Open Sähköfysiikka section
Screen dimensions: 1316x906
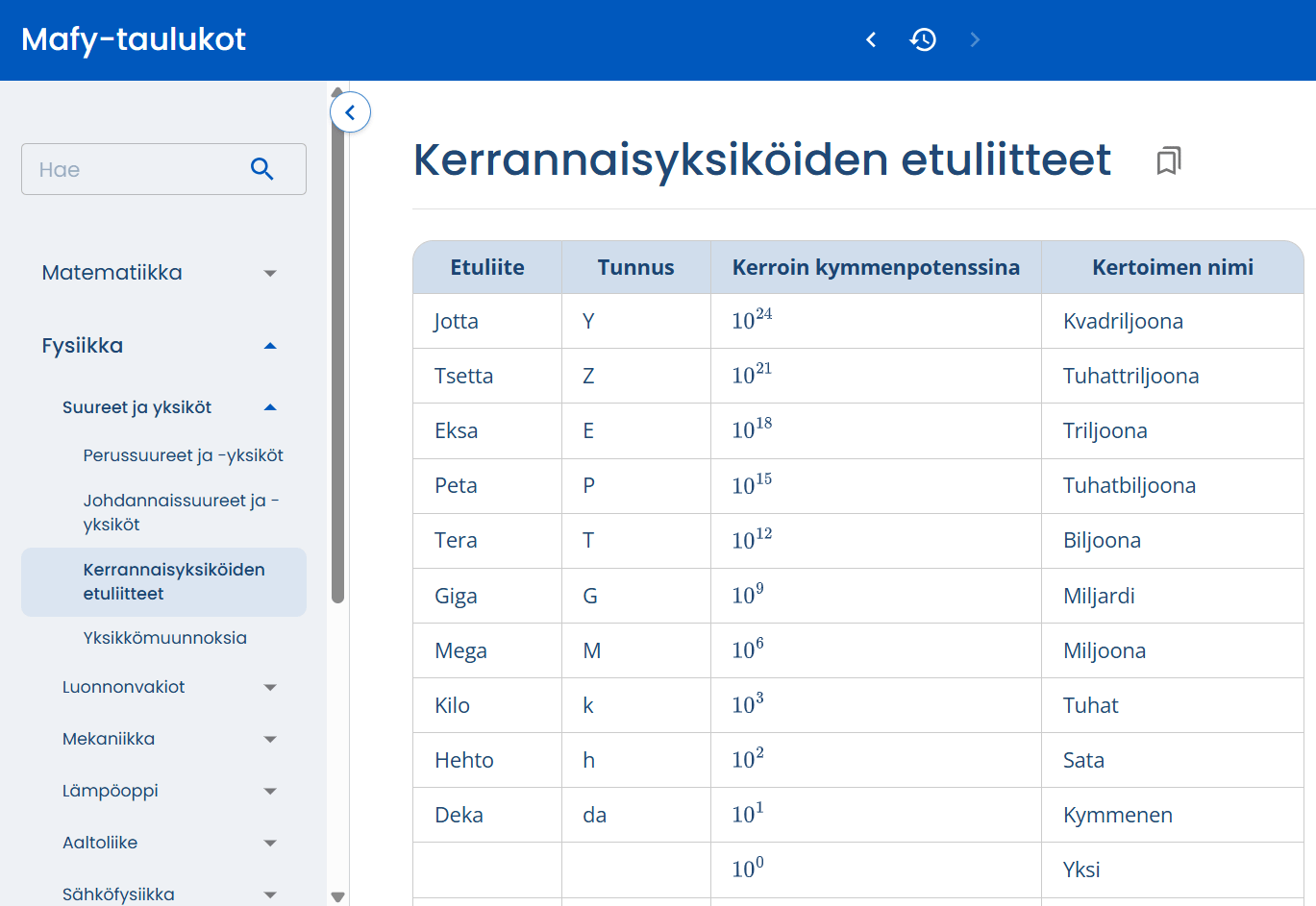[118, 894]
